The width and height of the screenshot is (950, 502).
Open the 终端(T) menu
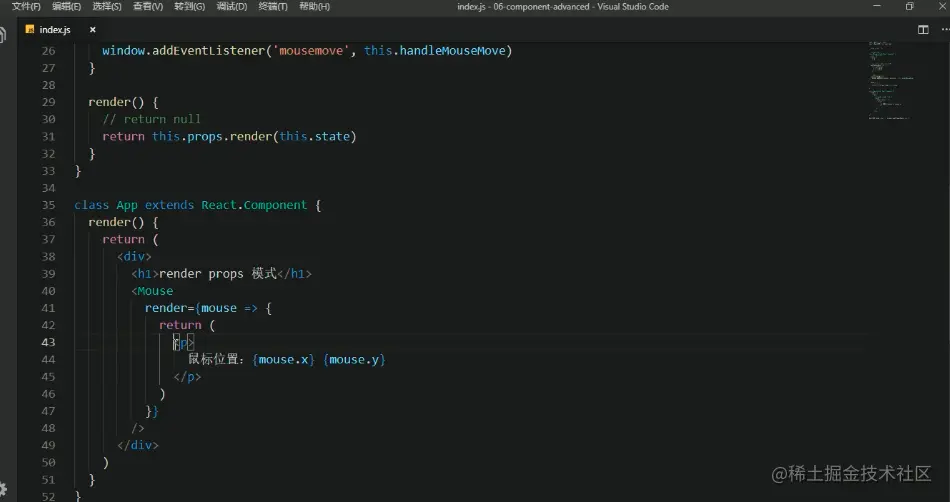(x=273, y=7)
